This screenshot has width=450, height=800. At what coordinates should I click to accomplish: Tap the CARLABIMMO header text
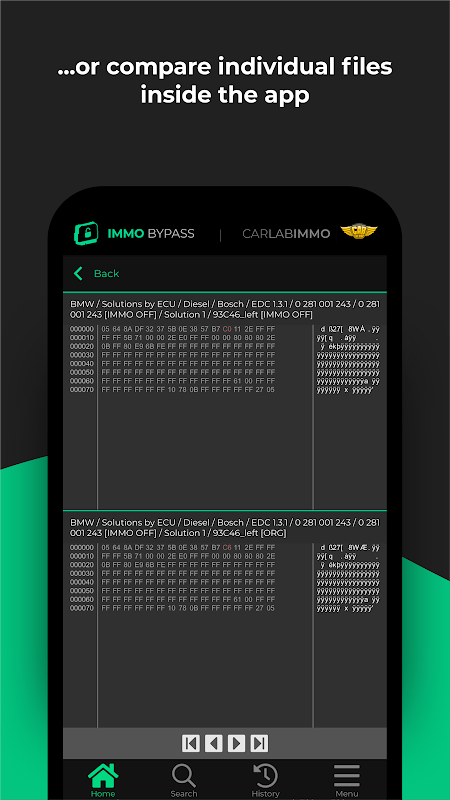click(286, 234)
